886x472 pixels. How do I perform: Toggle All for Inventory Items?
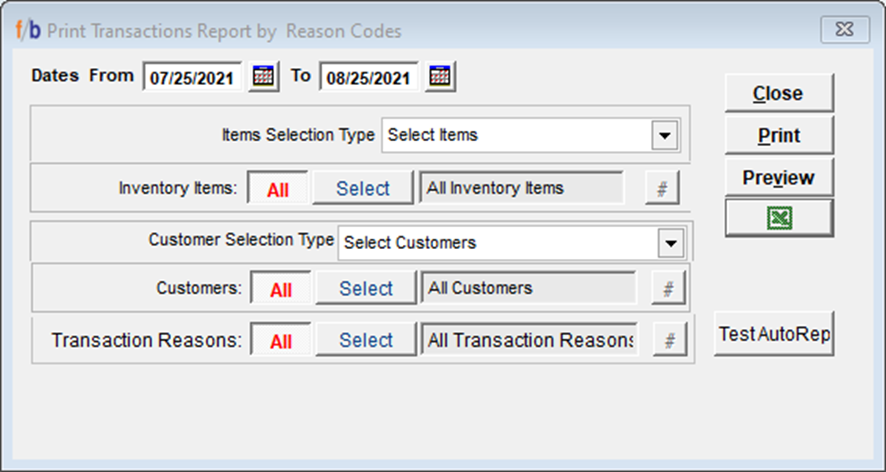pos(278,189)
